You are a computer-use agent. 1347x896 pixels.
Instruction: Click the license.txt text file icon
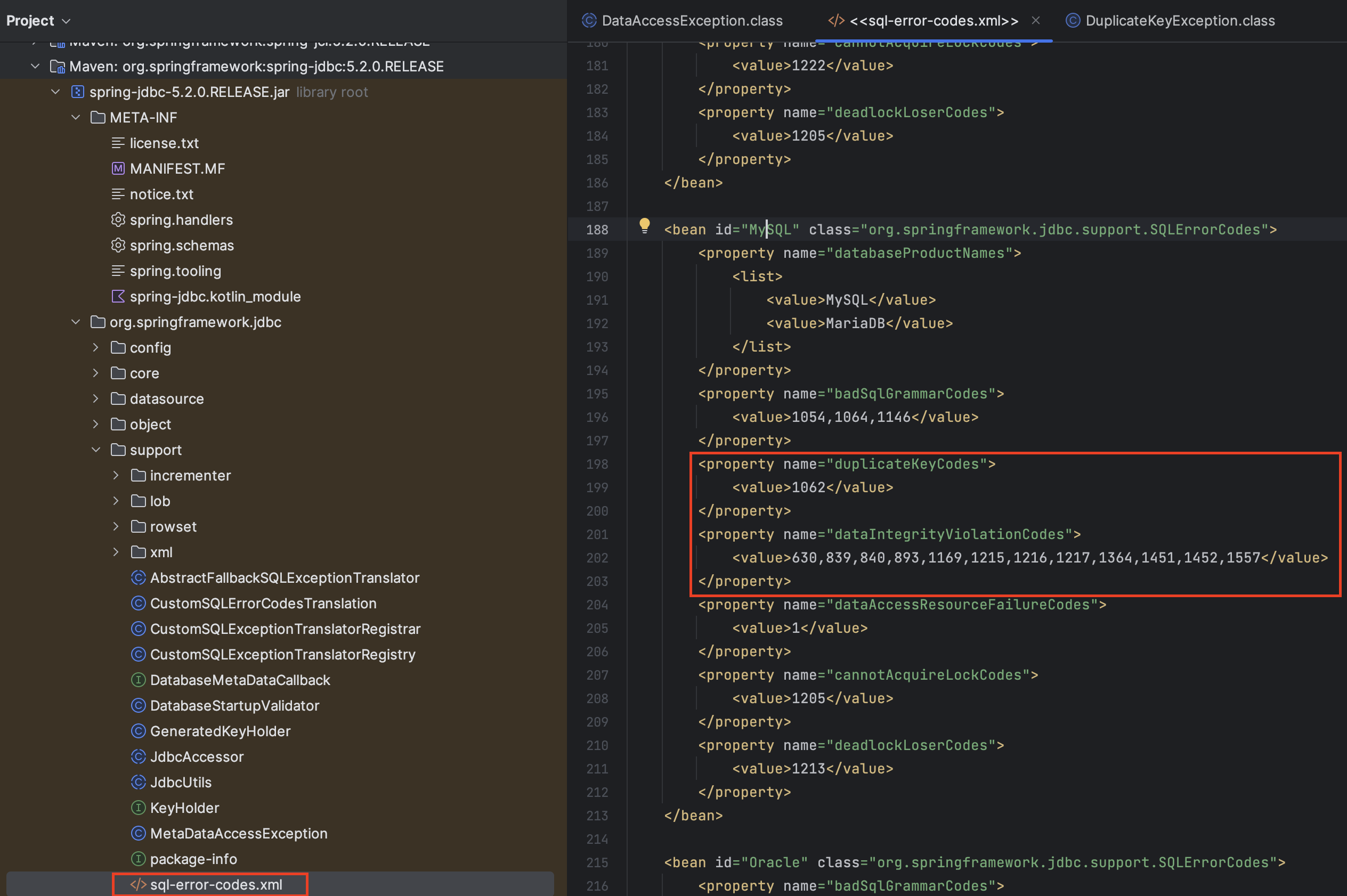(118, 143)
